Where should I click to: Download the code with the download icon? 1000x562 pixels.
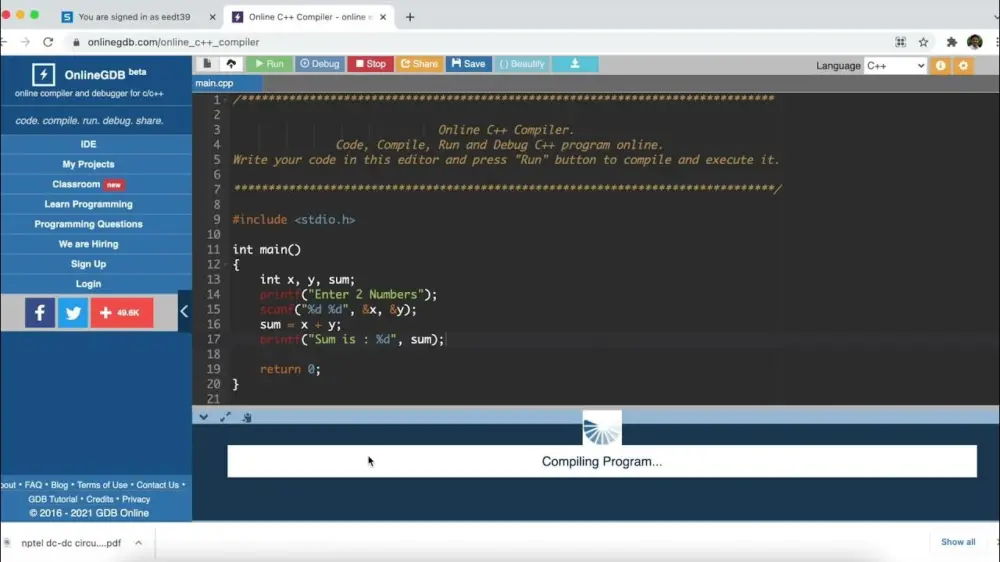(575, 64)
